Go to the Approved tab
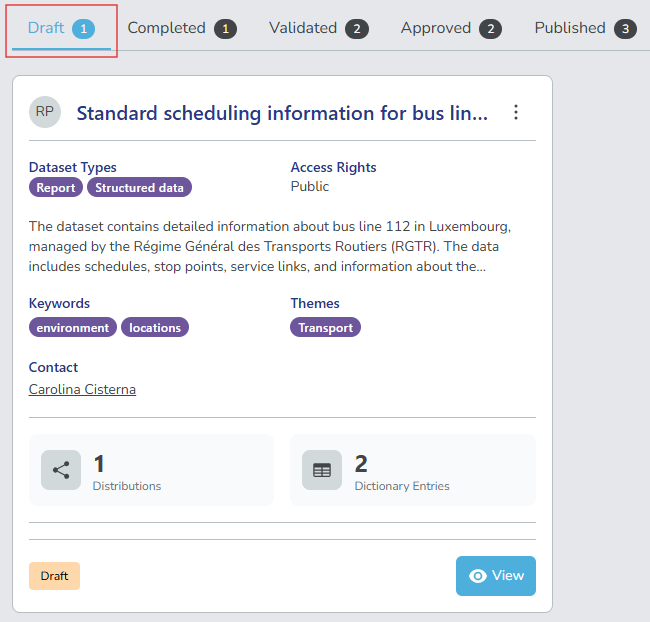 (436, 28)
